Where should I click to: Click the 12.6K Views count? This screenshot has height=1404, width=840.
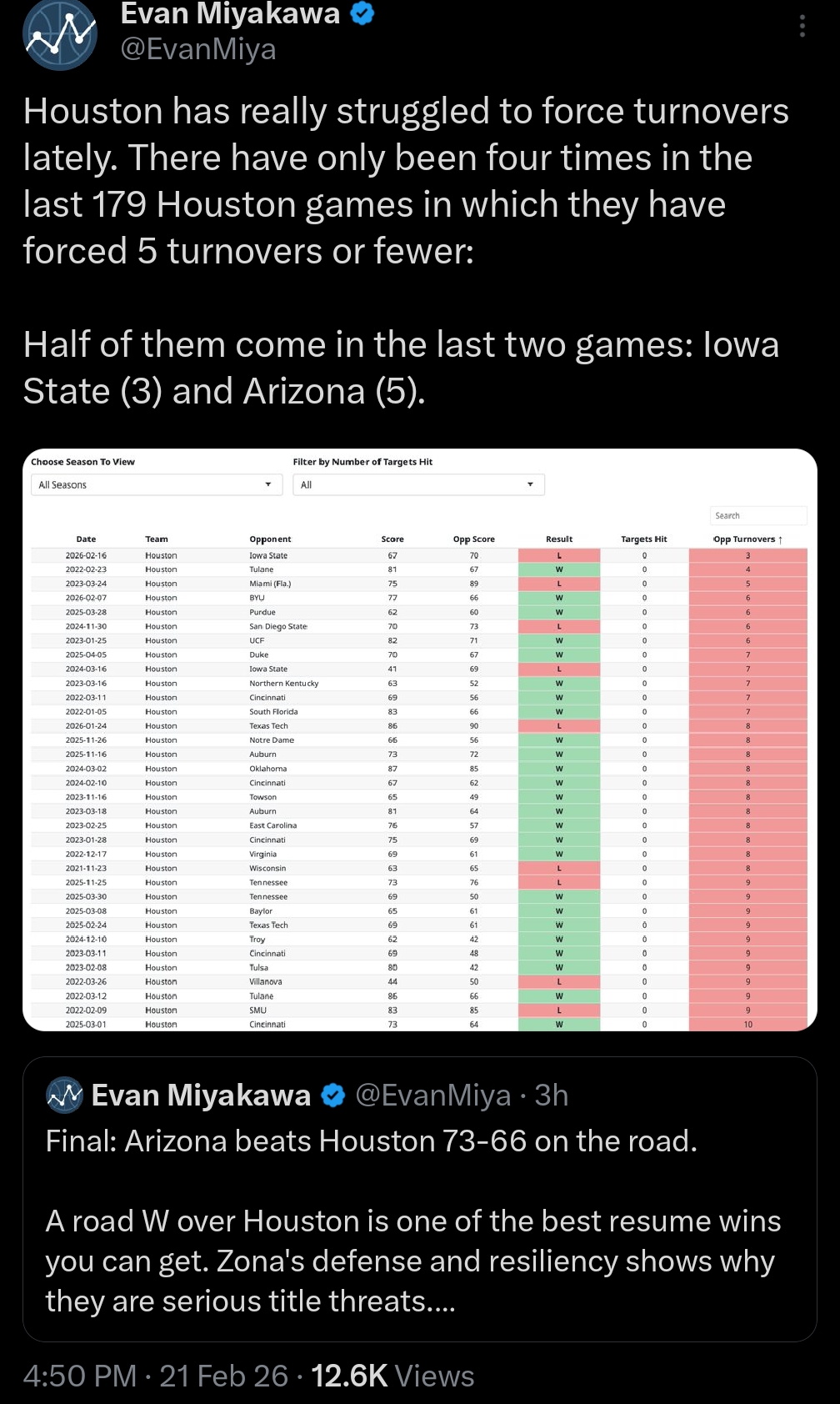(x=392, y=1376)
